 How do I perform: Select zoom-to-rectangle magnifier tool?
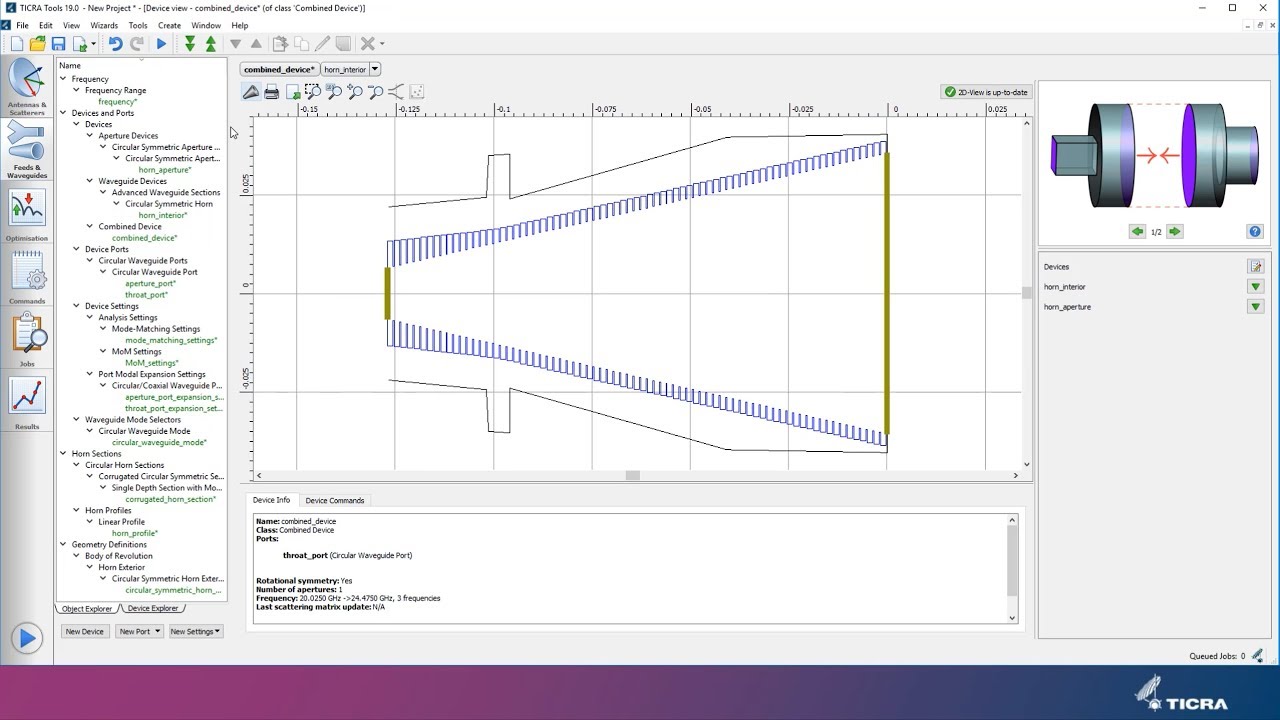click(x=313, y=92)
